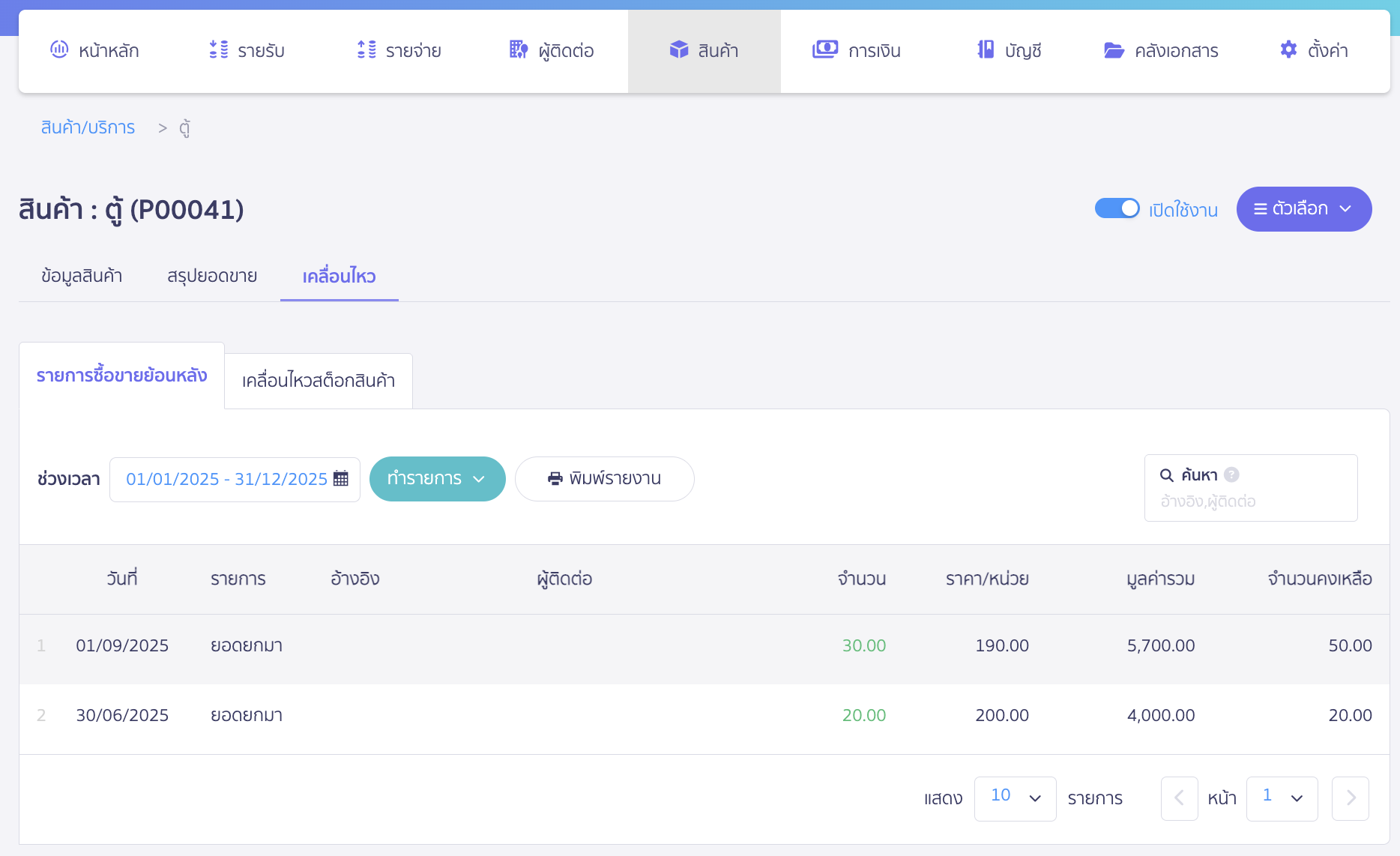This screenshot has width=1400, height=856.
Task: Open the ตั้งค่า settings gear icon
Action: [x=1288, y=49]
